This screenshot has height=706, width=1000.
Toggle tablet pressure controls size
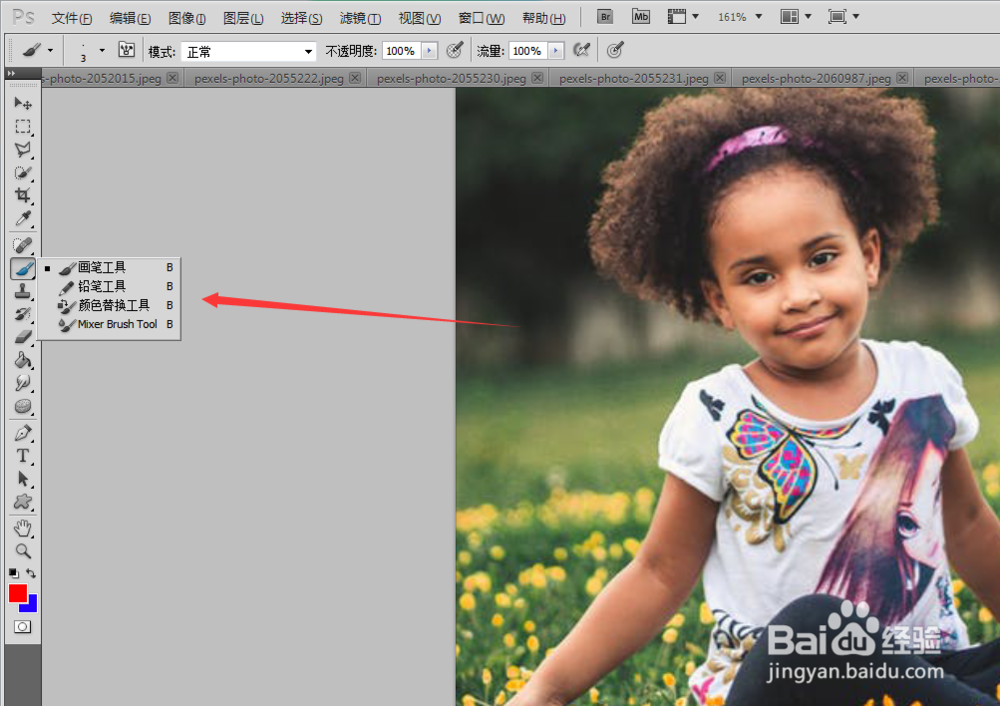coord(614,50)
